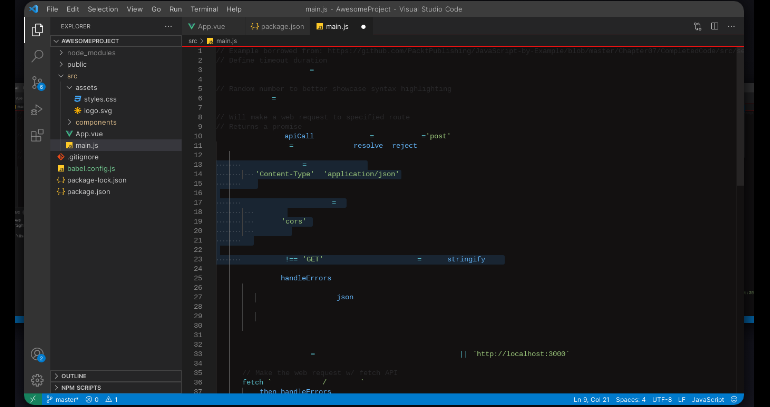Click the editor vertical scrollbar
This screenshot has height=407, width=770.
(x=740, y=116)
